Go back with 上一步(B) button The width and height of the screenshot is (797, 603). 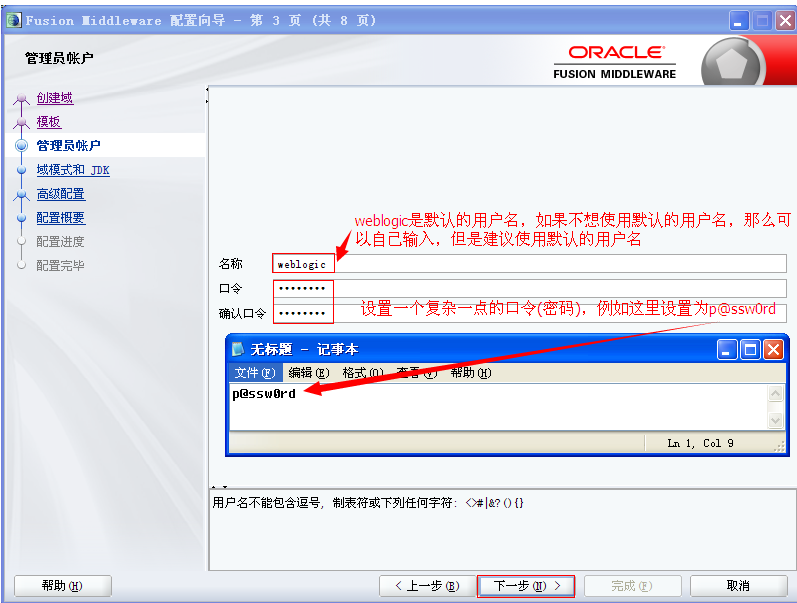click(427, 586)
